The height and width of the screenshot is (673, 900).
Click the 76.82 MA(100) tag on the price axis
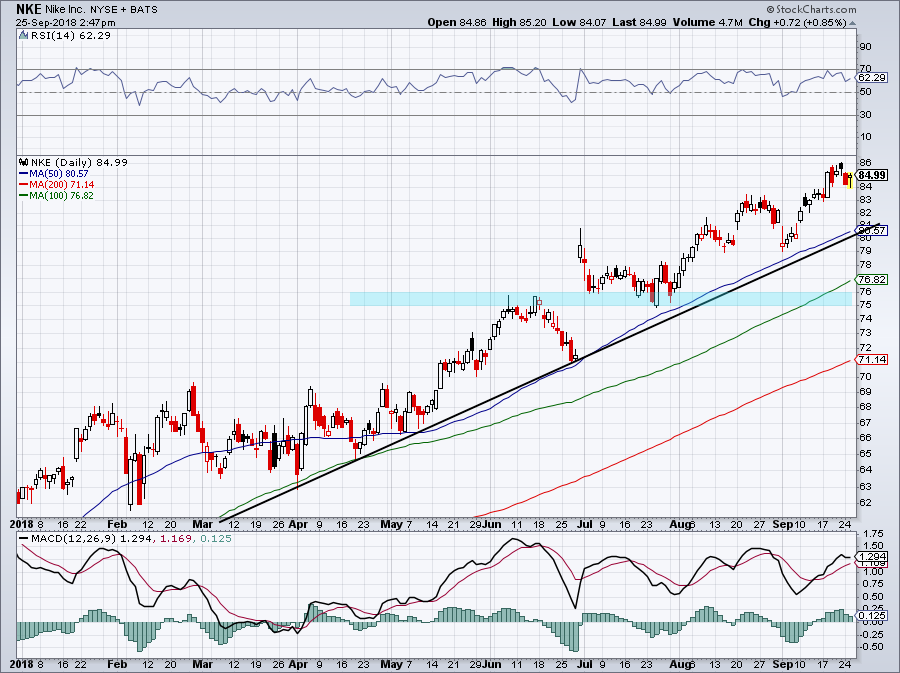pyautogui.click(x=873, y=279)
